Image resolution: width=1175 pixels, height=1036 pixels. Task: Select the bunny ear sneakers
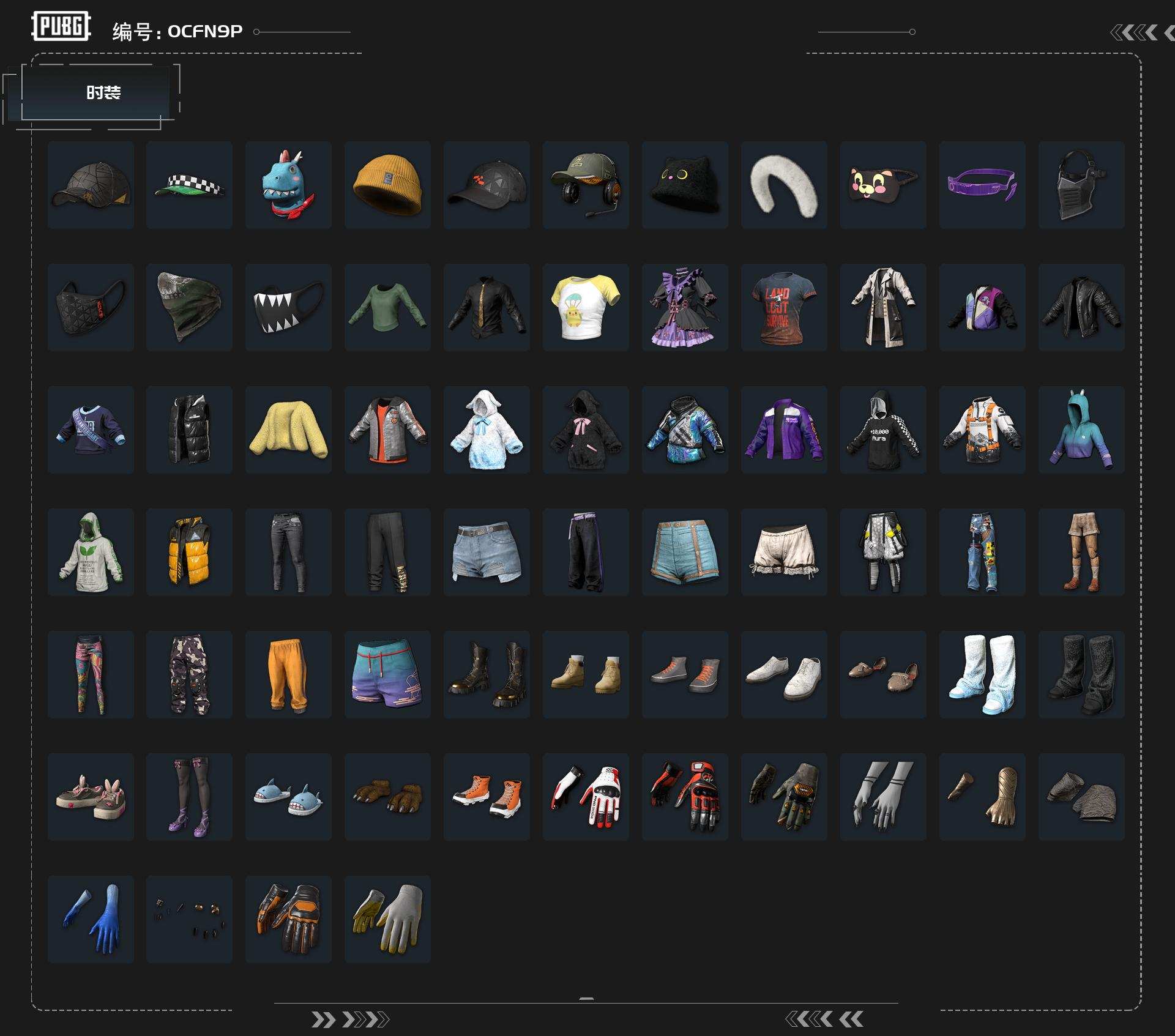91,797
